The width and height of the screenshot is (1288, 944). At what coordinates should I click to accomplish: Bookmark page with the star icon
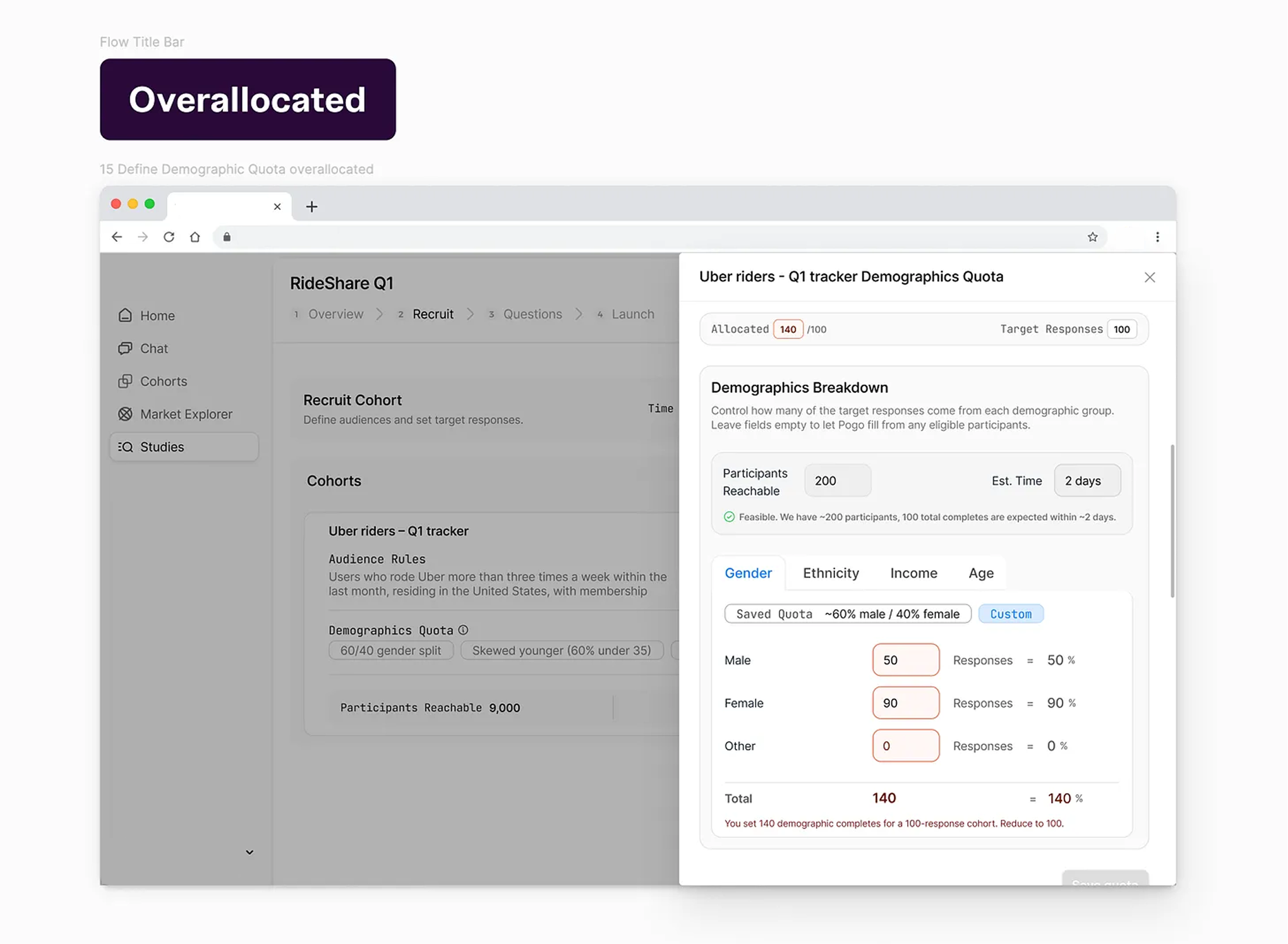click(1092, 237)
